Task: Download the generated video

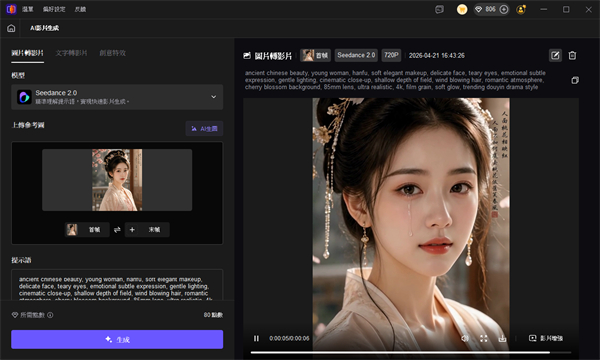Action: point(502,338)
